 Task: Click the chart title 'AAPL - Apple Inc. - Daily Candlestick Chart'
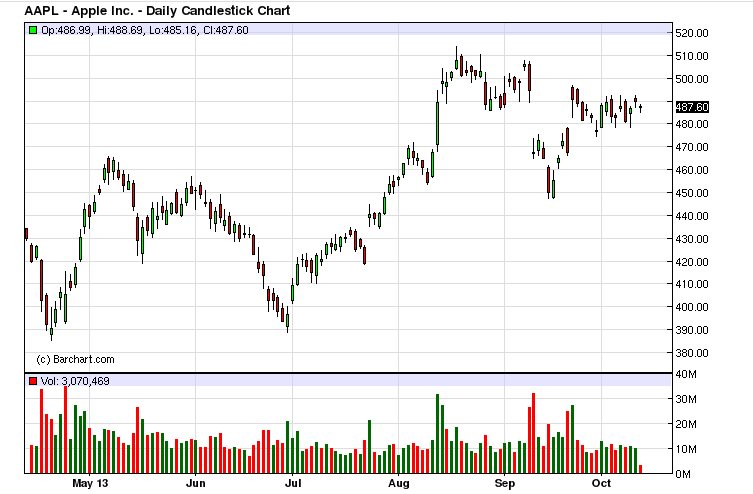158,11
